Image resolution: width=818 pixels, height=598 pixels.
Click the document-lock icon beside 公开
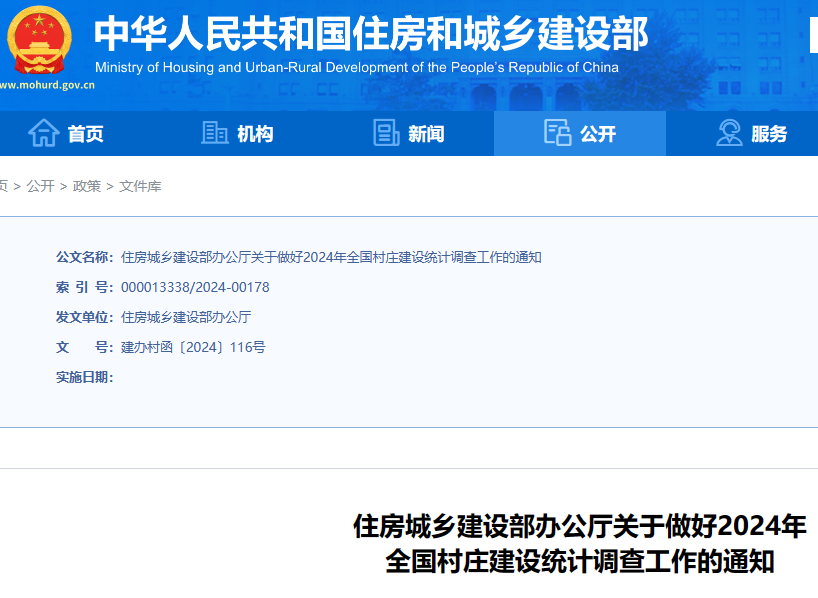pyautogui.click(x=558, y=133)
